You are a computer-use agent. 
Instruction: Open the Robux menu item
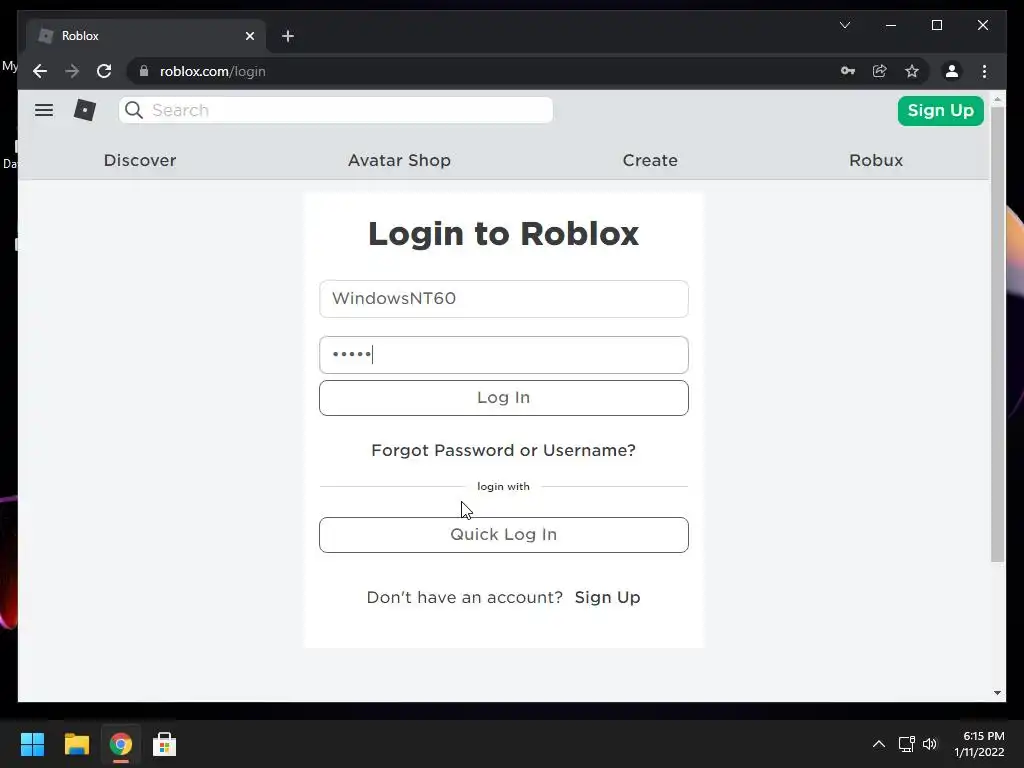tap(876, 160)
